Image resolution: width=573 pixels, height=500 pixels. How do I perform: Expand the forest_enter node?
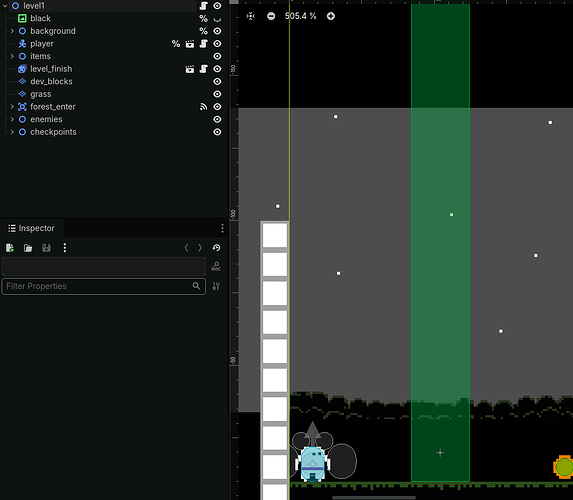[x=12, y=107]
